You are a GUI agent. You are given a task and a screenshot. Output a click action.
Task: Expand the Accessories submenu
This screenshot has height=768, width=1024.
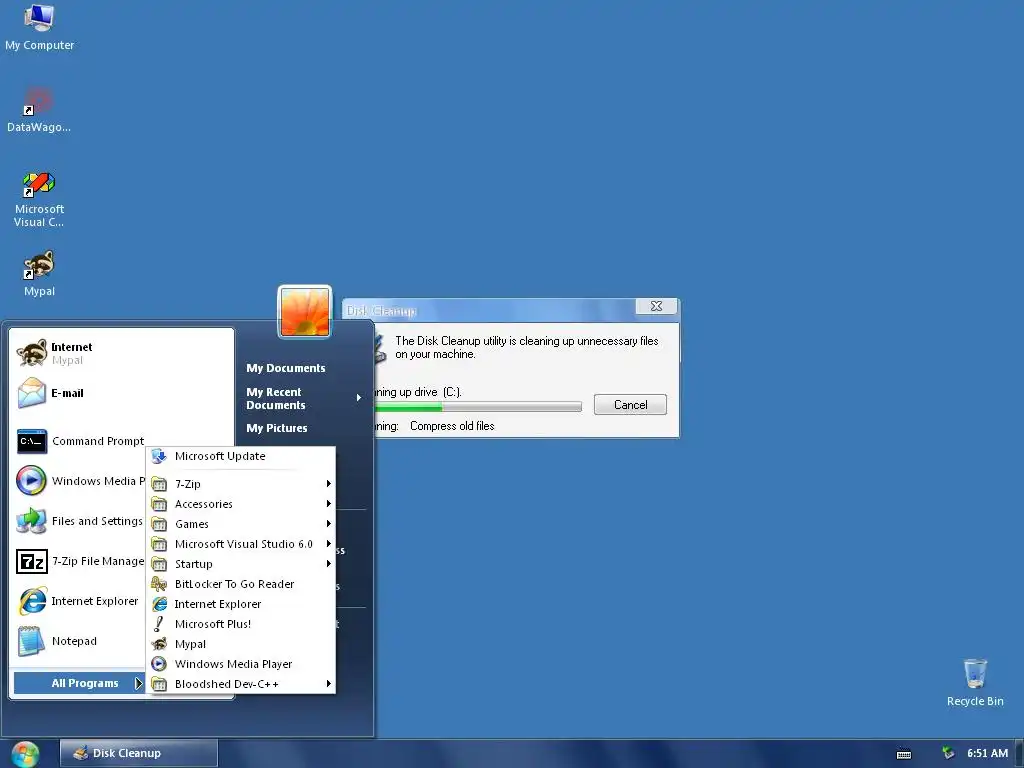(240, 504)
